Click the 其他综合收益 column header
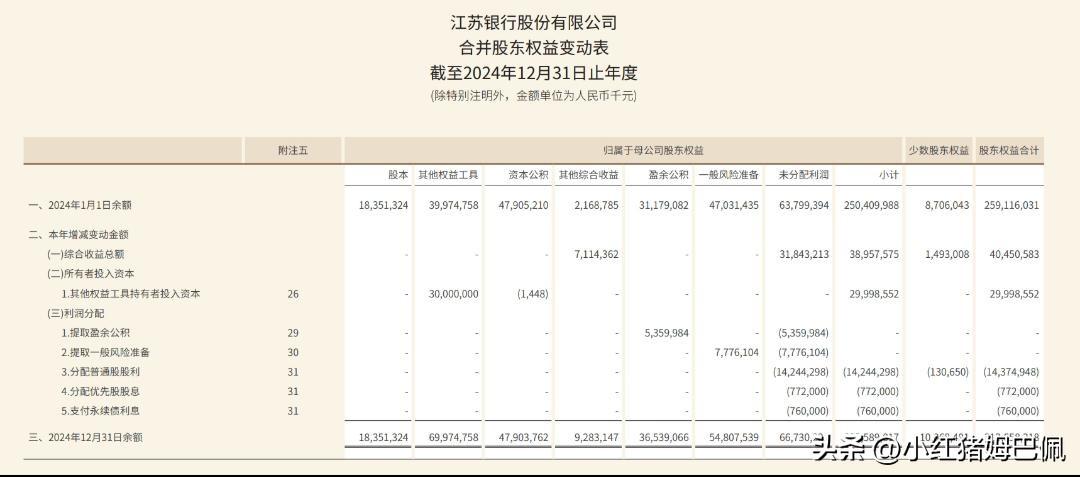This screenshot has height=477, width=1080. point(588,175)
